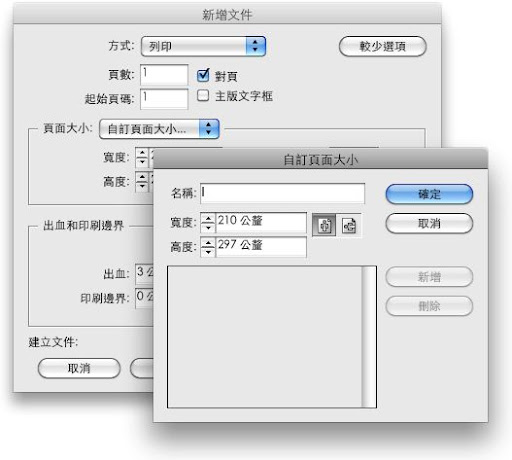Increase the 寬度 value in the custom page size dialog

[208, 219]
